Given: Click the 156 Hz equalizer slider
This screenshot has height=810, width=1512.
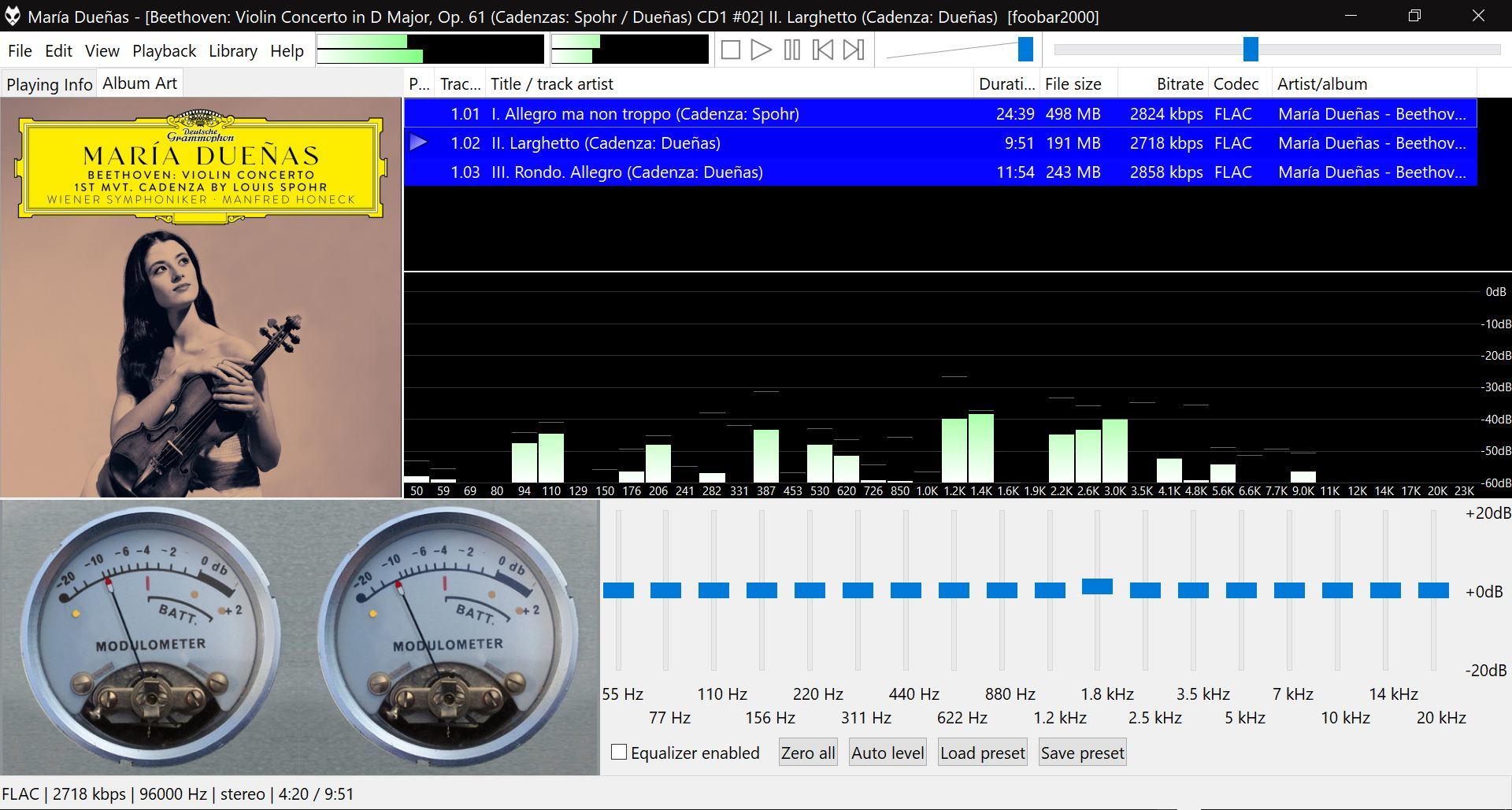Looking at the screenshot, I should point(762,590).
